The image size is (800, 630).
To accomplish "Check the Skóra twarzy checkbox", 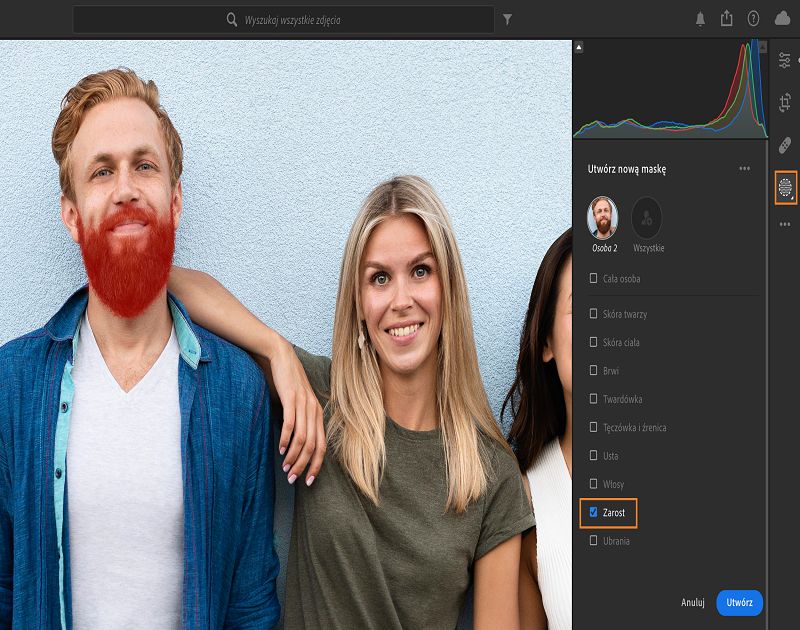I will [x=593, y=314].
